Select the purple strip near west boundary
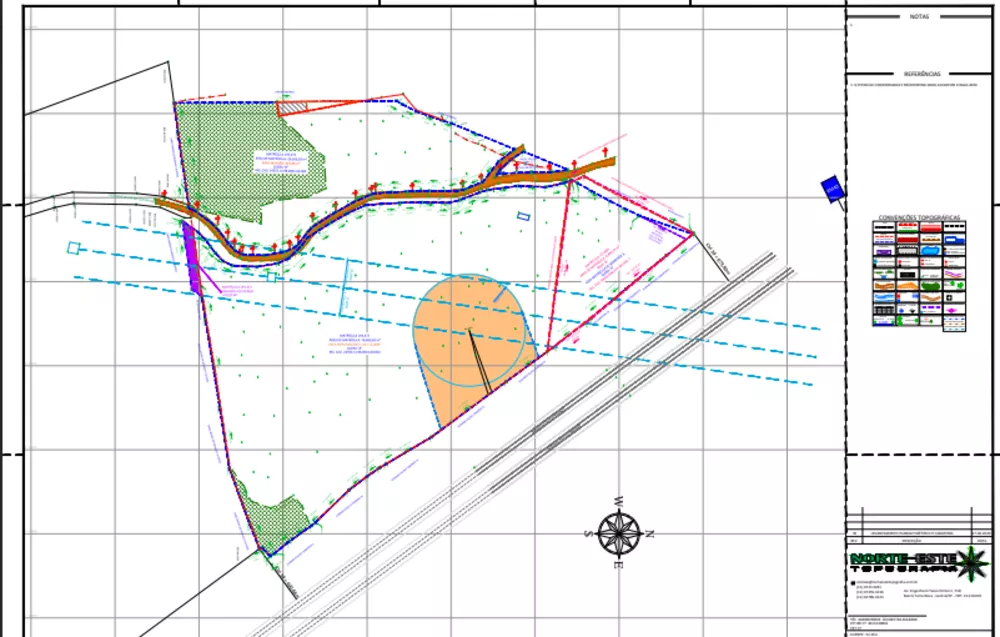Screen dimensions: 1000x637 click(x=191, y=258)
